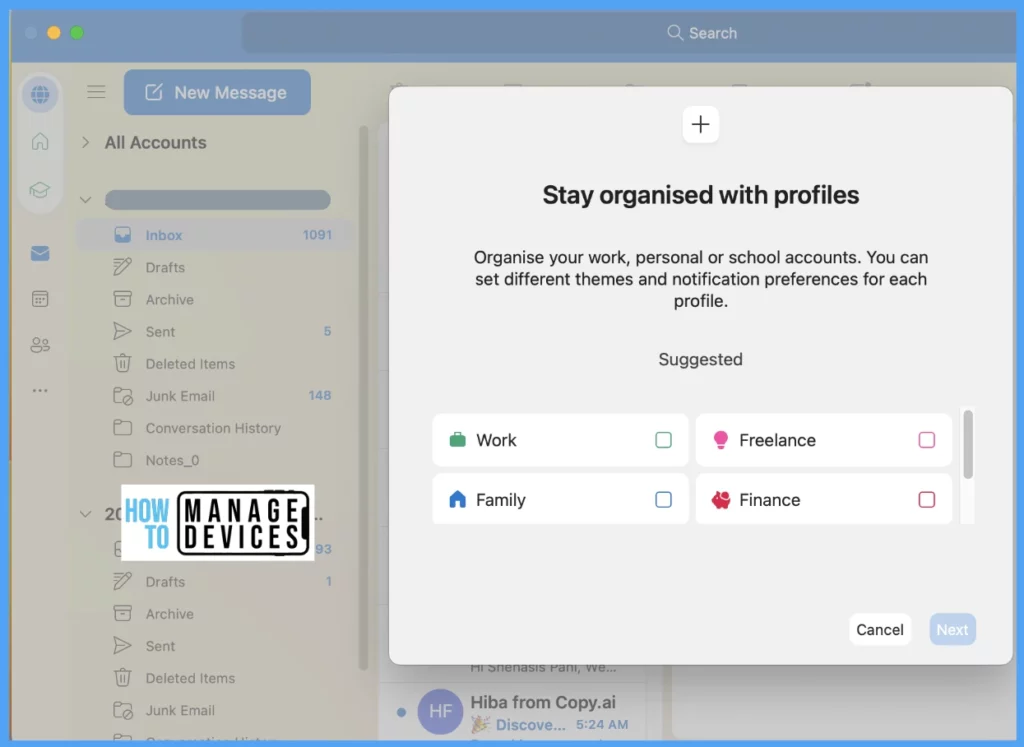Open the People contacts icon
The width and height of the screenshot is (1024, 747).
[x=40, y=345]
